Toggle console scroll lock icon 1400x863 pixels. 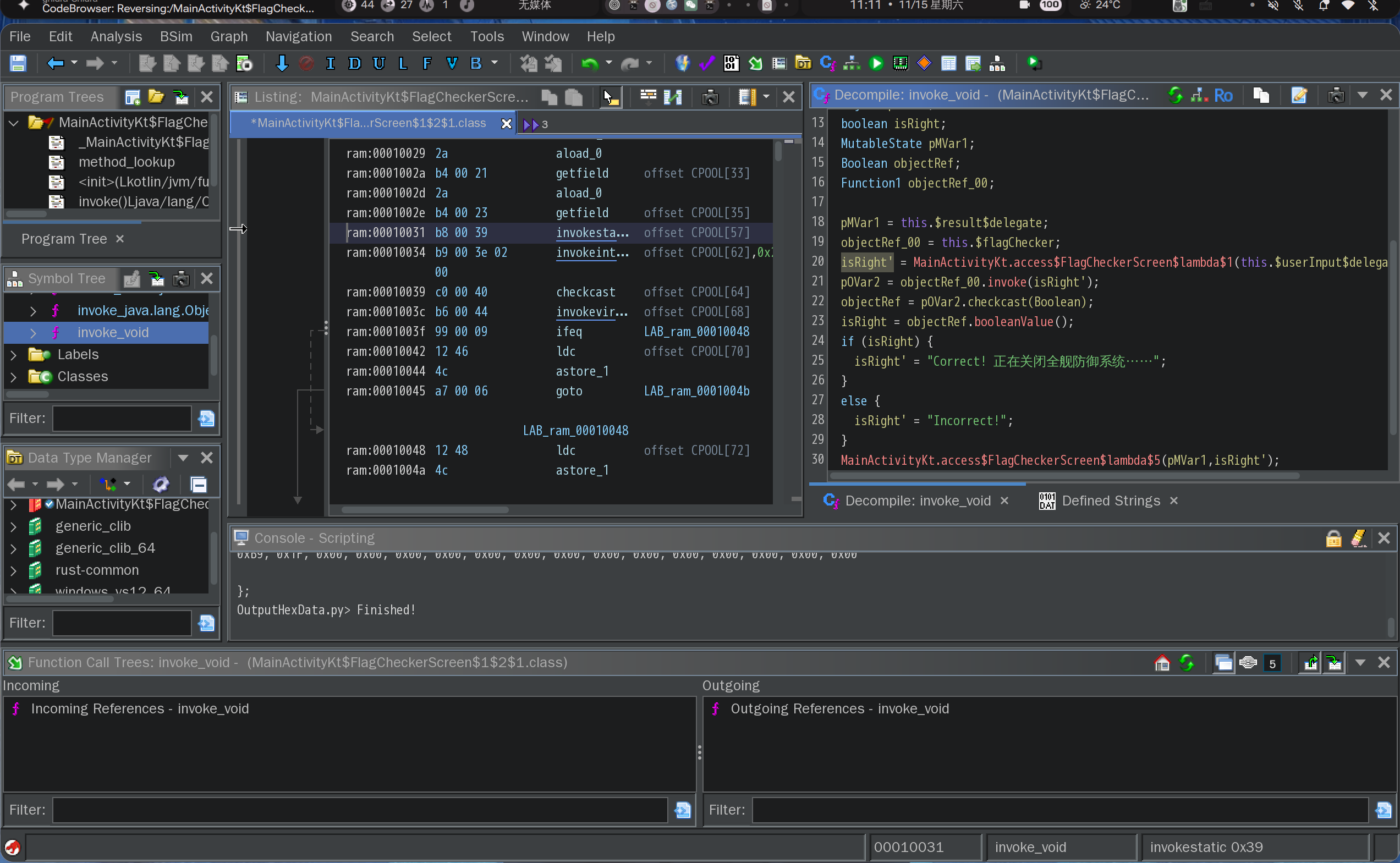pos(1333,538)
